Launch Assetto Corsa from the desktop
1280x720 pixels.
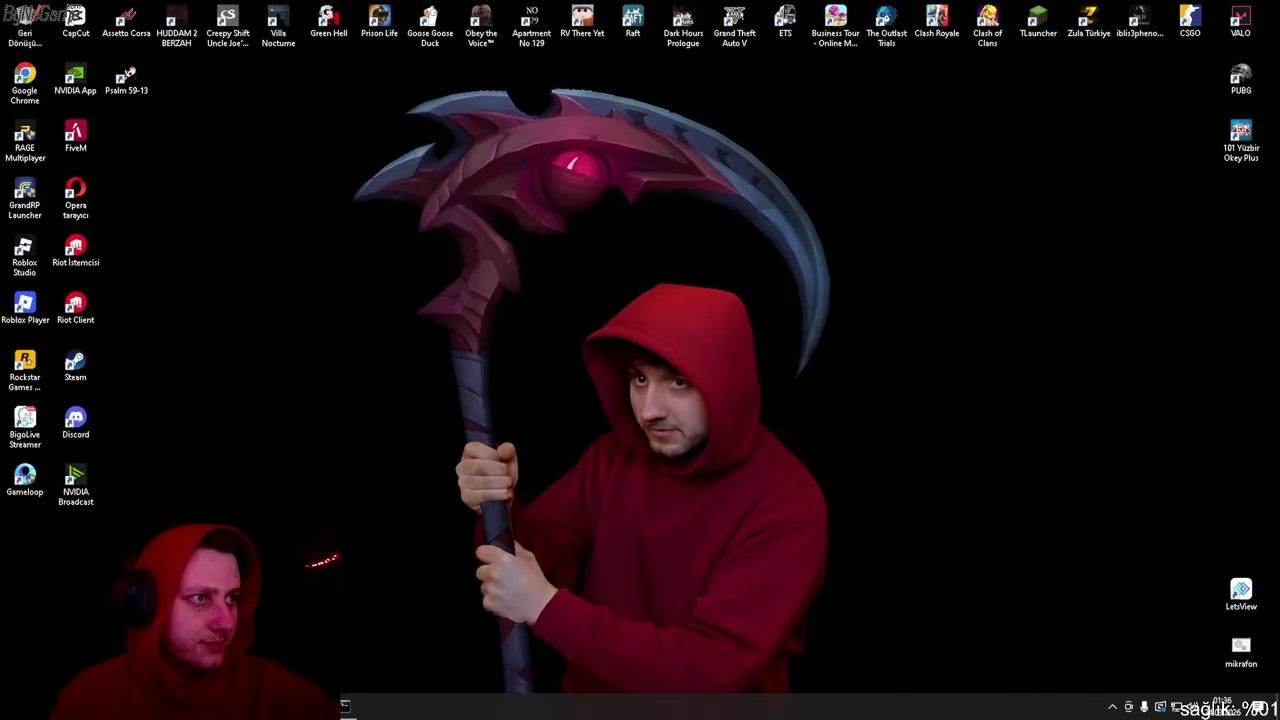(x=126, y=22)
